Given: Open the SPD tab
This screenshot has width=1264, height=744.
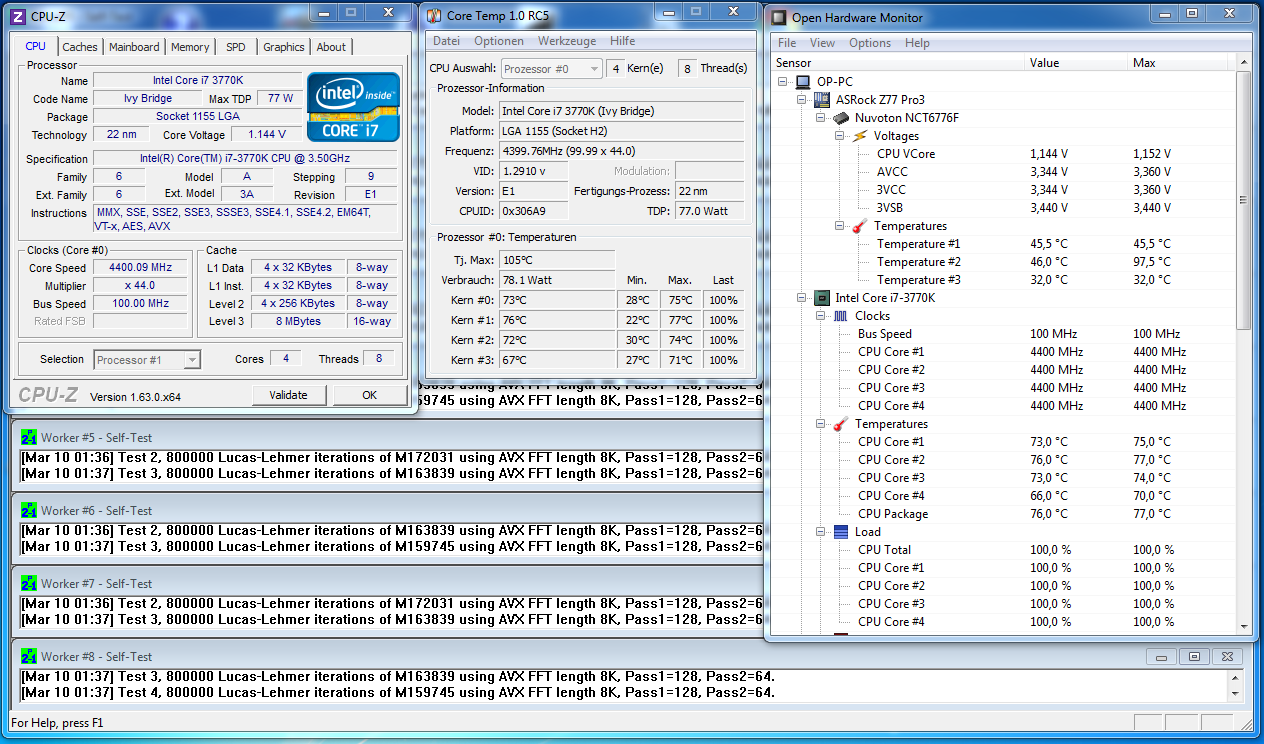Looking at the screenshot, I should coord(235,47).
